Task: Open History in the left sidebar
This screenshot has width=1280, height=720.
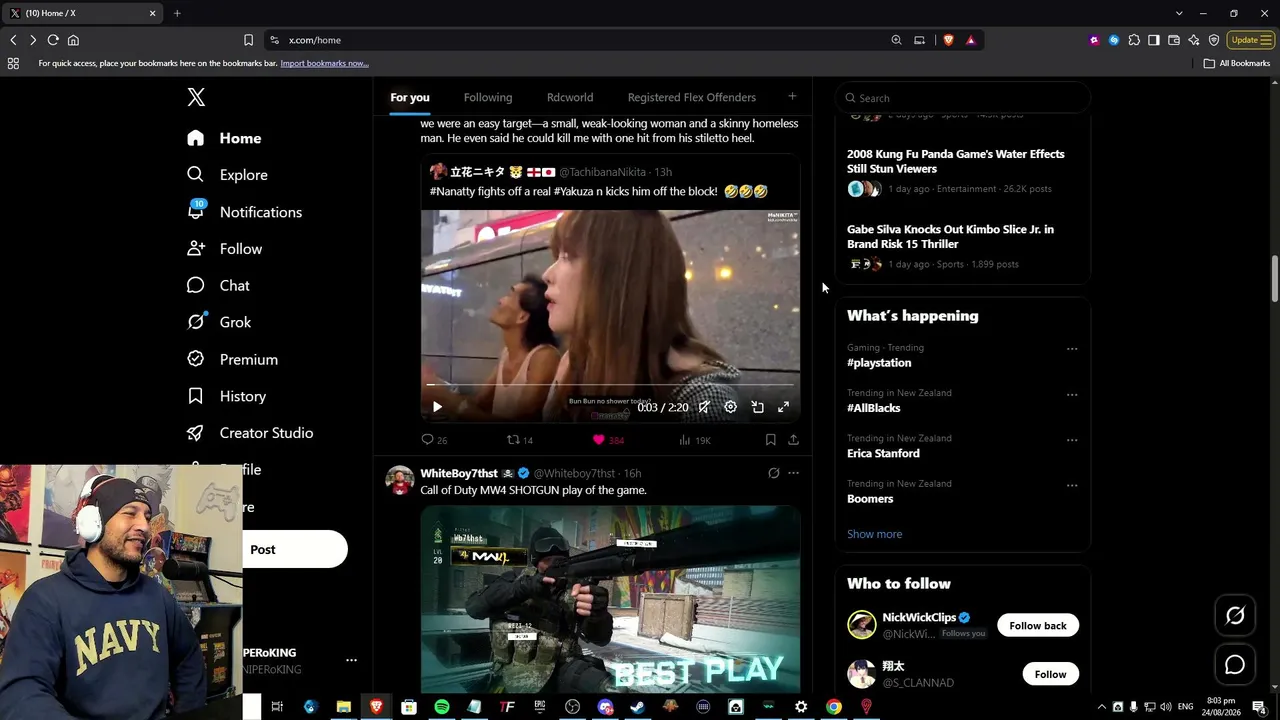Action: click(x=226, y=396)
